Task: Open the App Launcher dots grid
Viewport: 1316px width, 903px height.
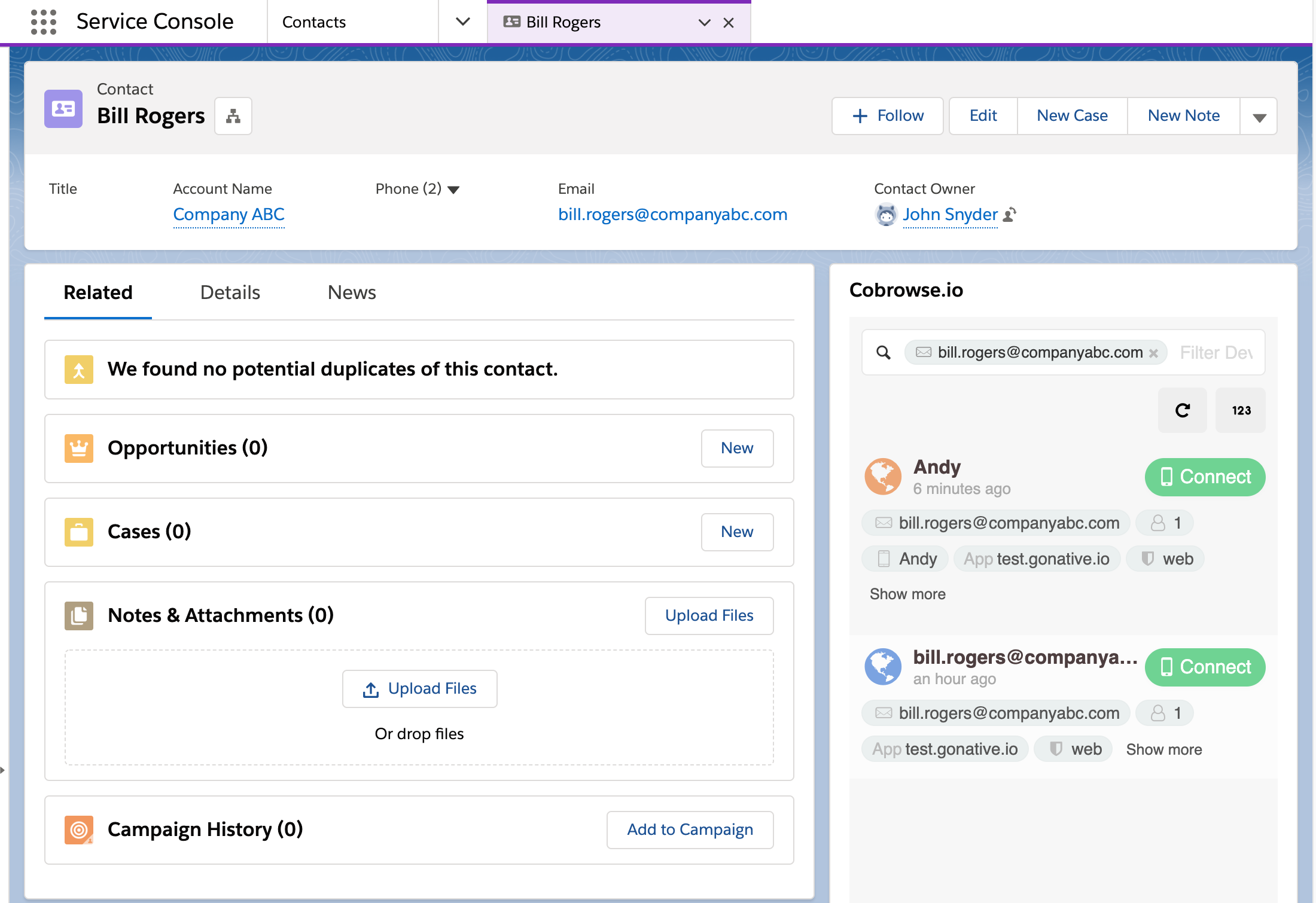Action: click(43, 22)
